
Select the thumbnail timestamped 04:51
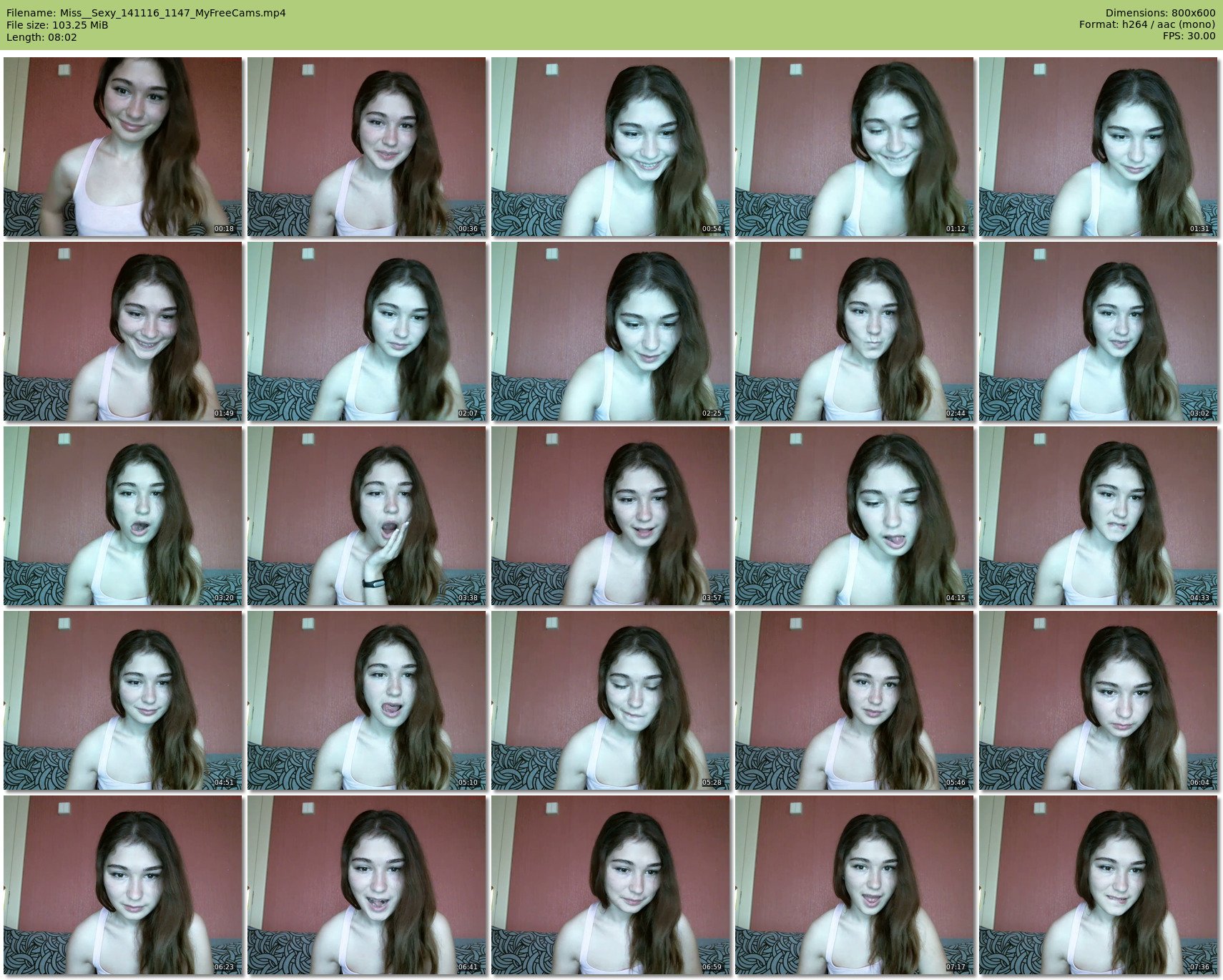[x=122, y=700]
